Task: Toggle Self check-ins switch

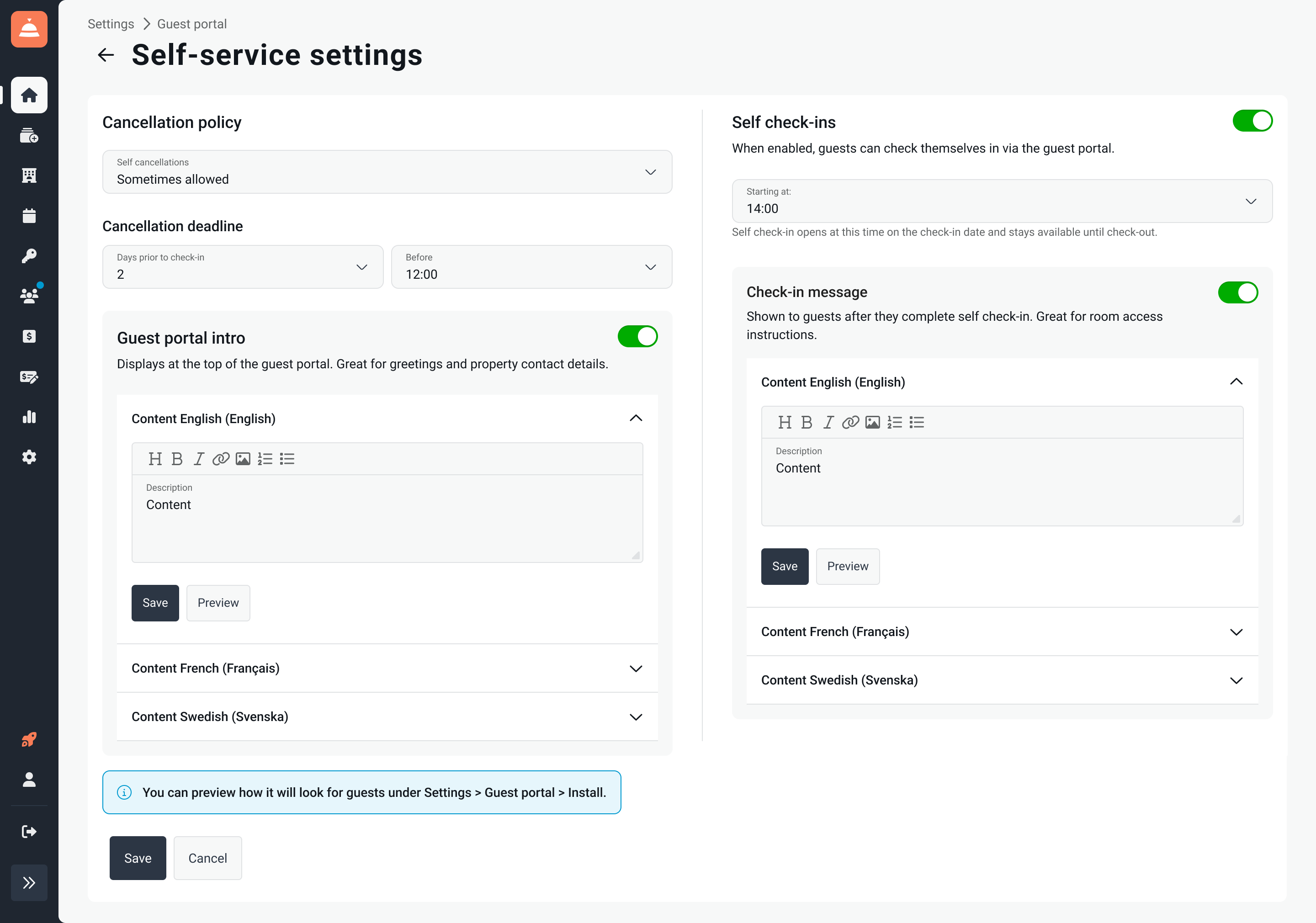Action: [x=1253, y=121]
